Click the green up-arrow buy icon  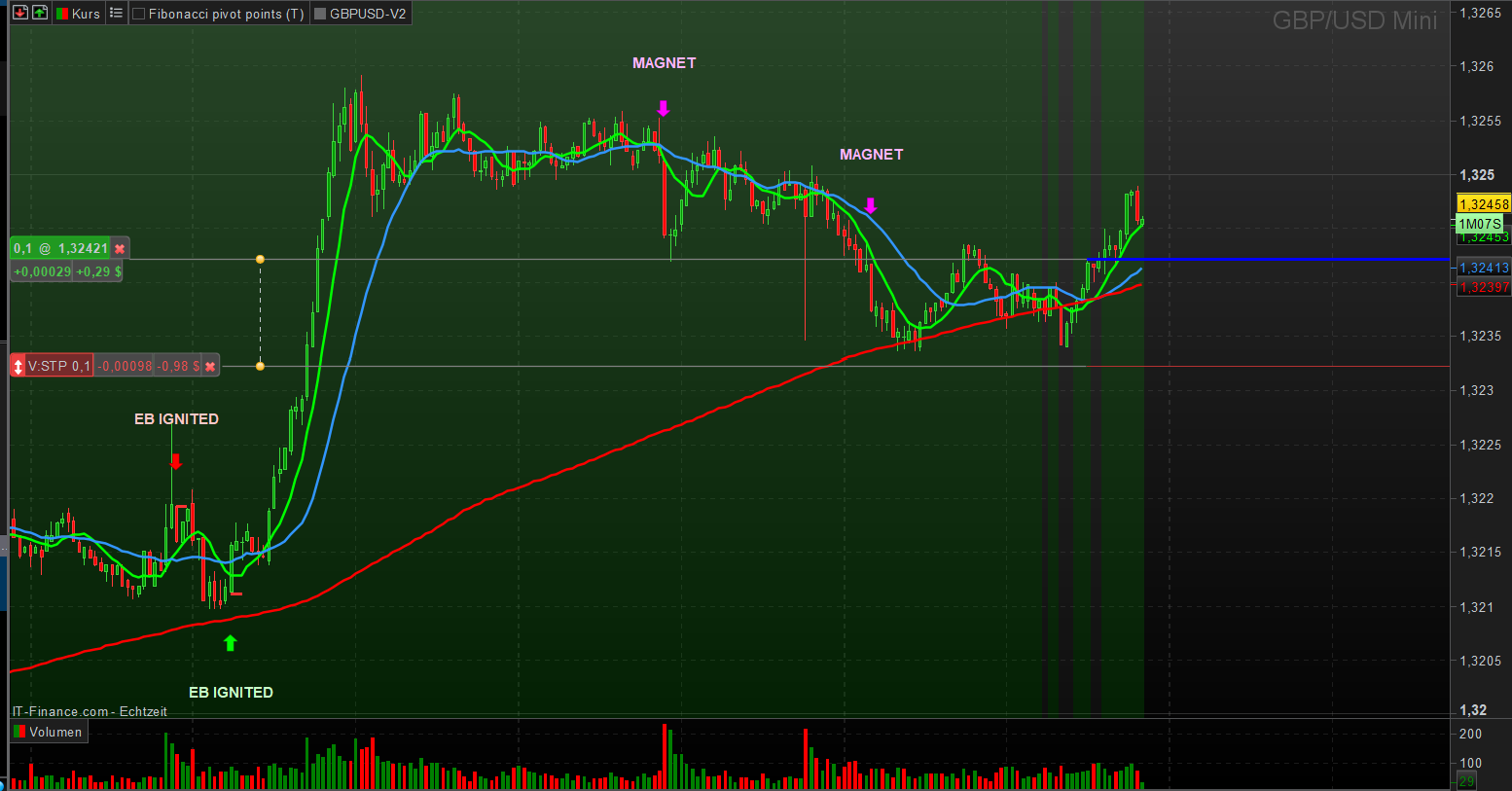click(39, 13)
